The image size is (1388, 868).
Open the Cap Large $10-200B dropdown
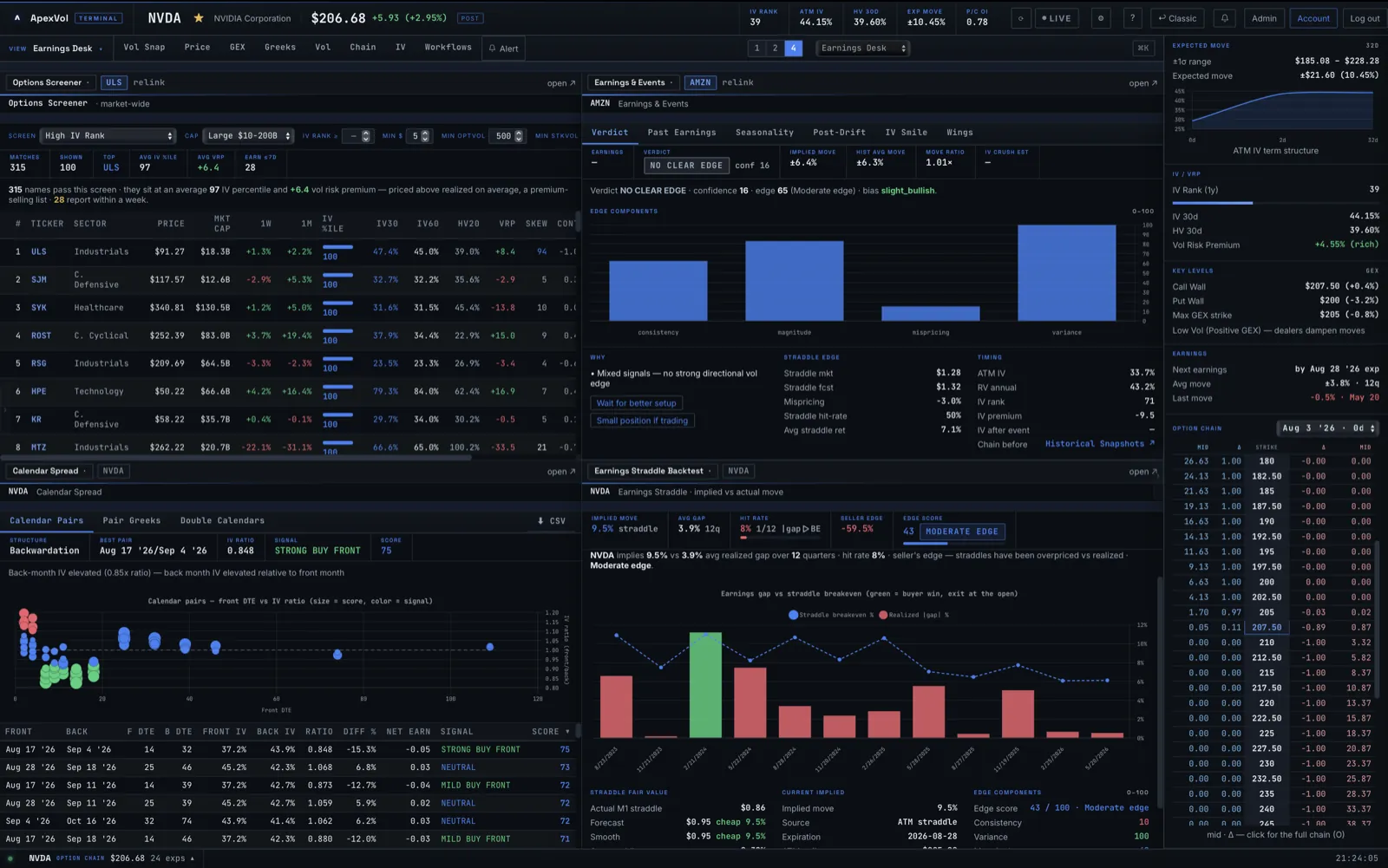tap(249, 136)
